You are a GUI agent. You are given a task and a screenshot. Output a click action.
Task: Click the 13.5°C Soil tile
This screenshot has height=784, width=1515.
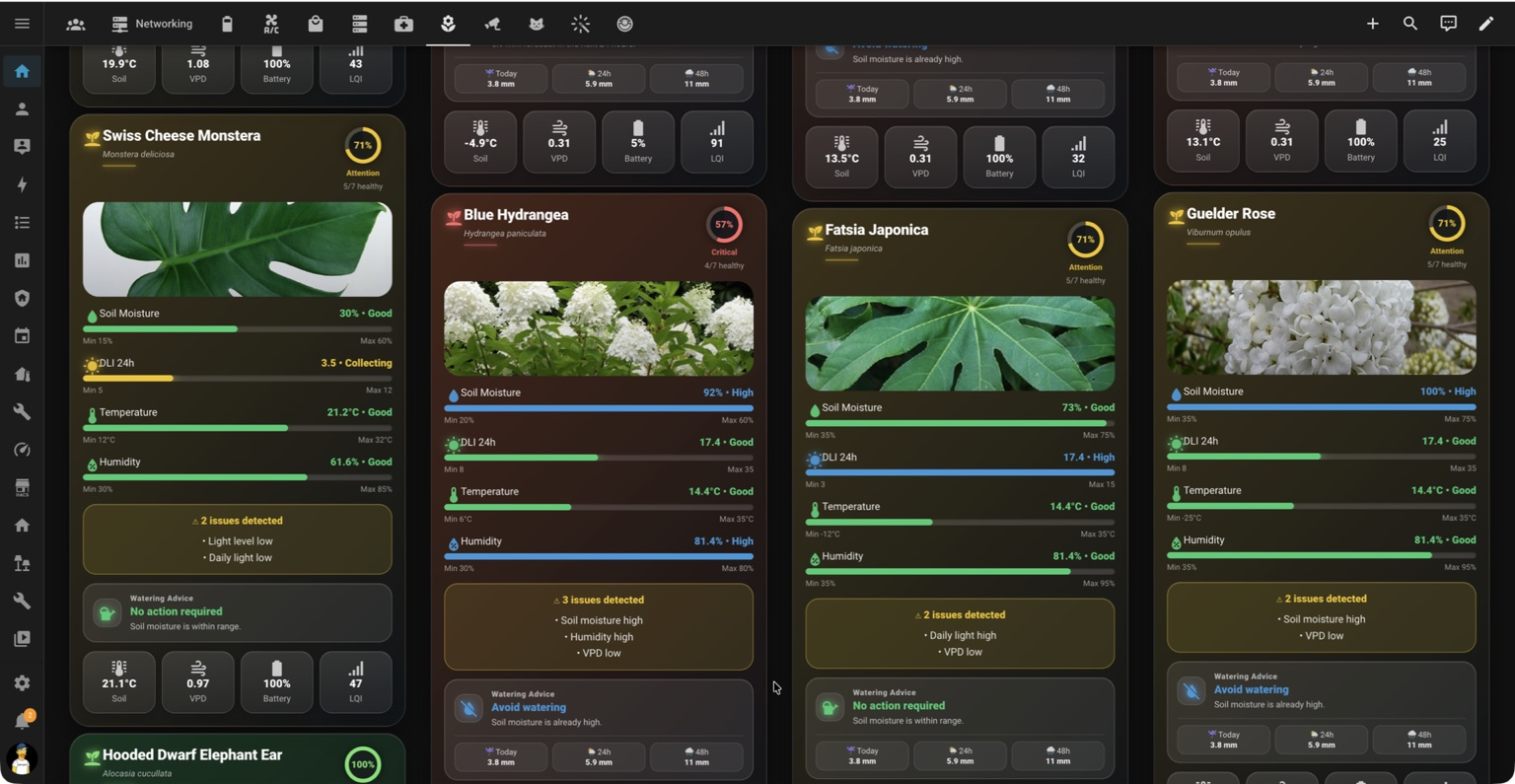[841, 157]
